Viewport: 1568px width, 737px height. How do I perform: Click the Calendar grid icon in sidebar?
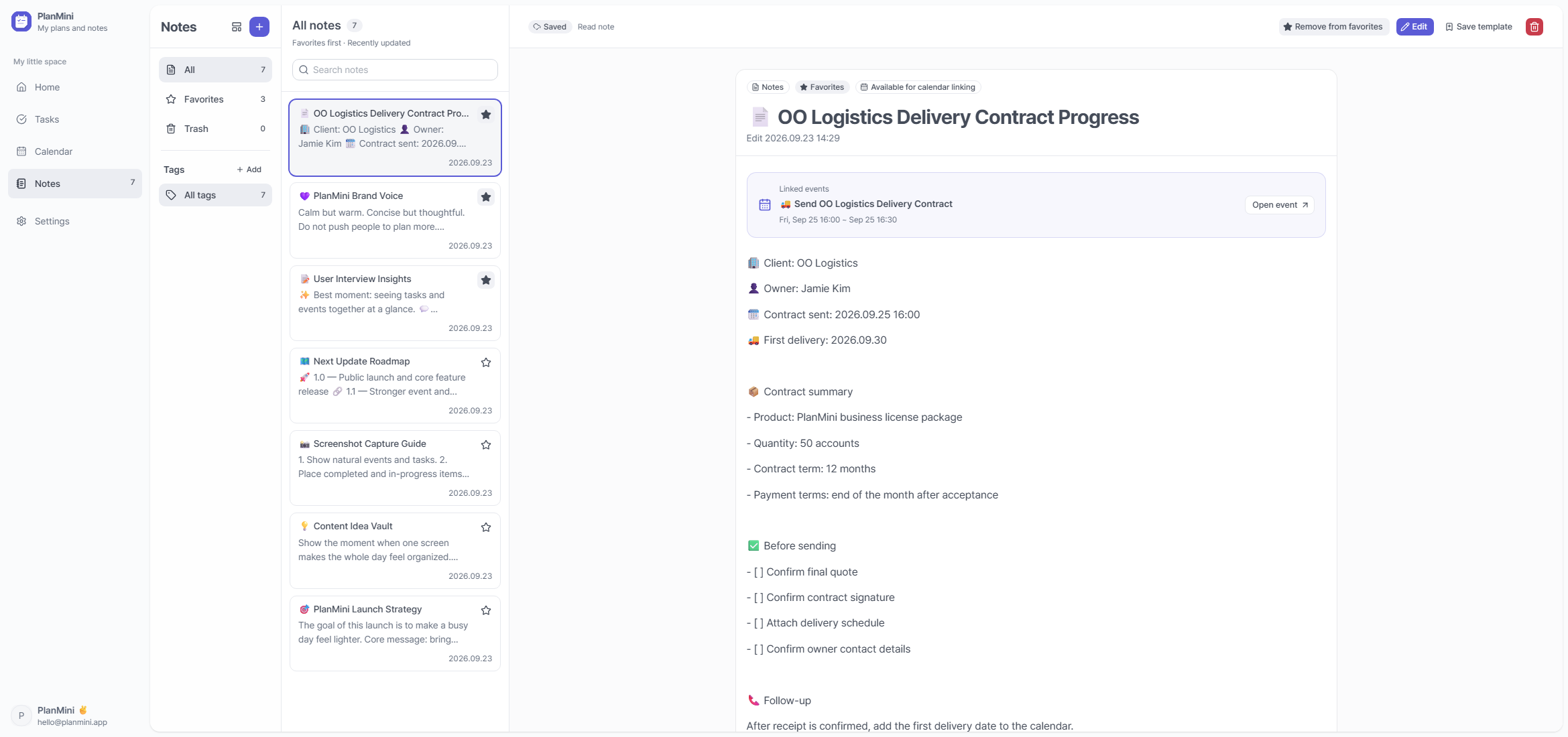click(21, 151)
